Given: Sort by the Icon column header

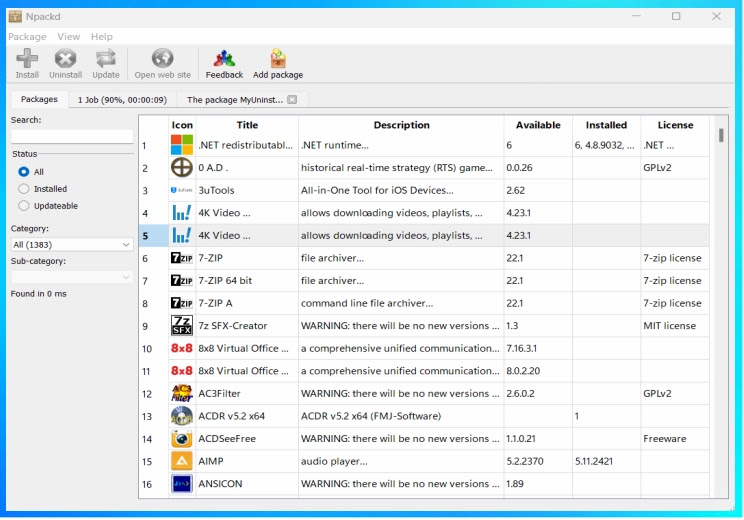Looking at the screenshot, I should [182, 125].
